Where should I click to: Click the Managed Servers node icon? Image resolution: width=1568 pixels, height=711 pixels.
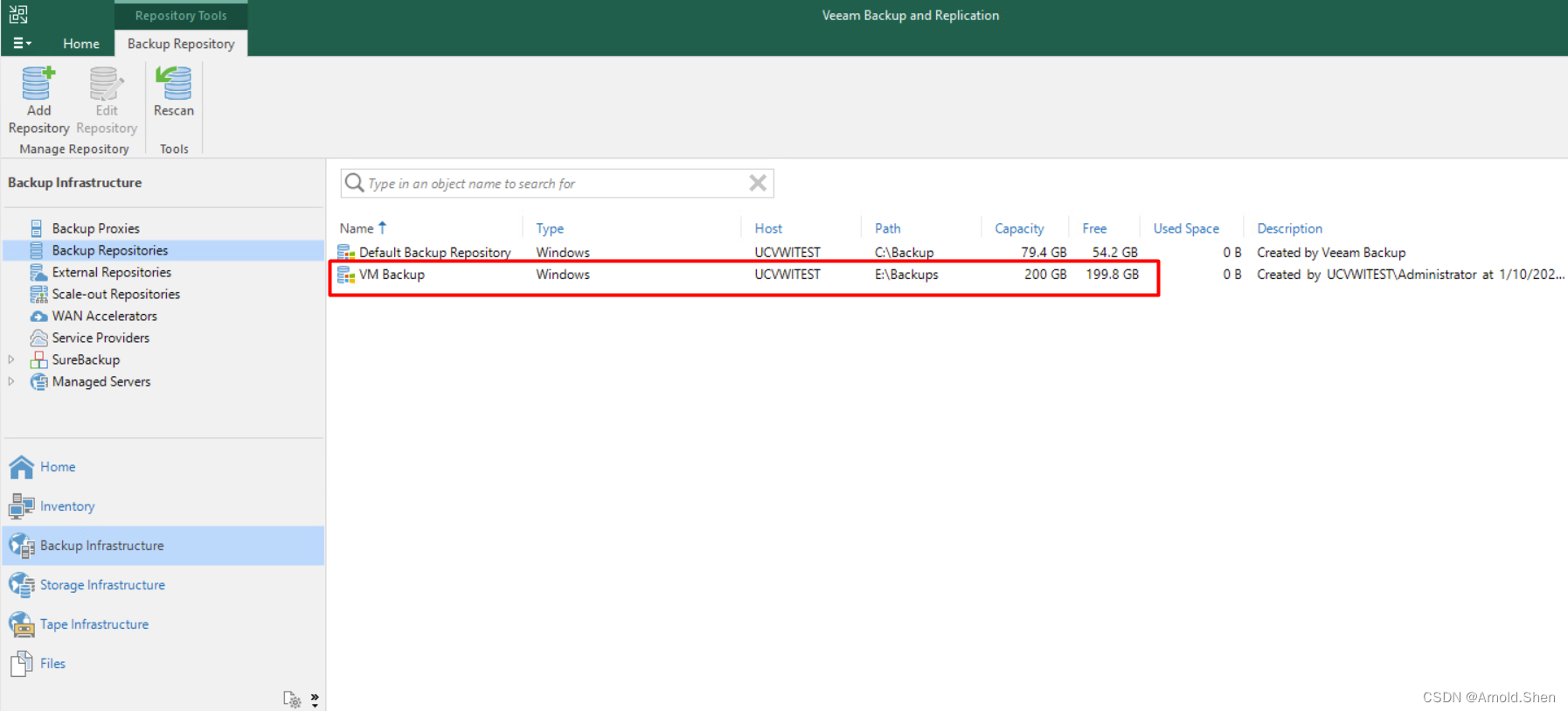38,381
